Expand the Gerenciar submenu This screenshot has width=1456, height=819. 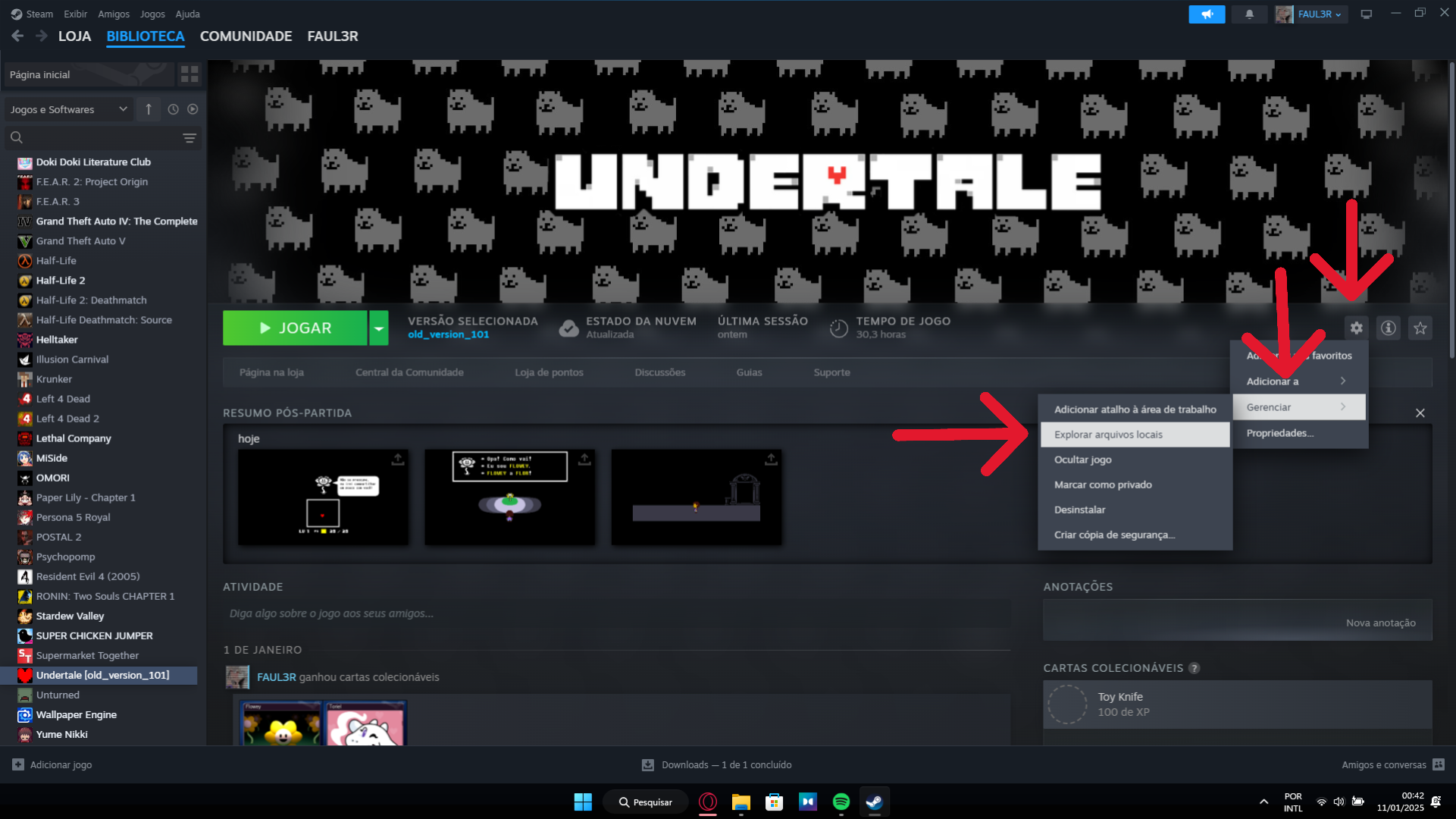pos(1299,407)
